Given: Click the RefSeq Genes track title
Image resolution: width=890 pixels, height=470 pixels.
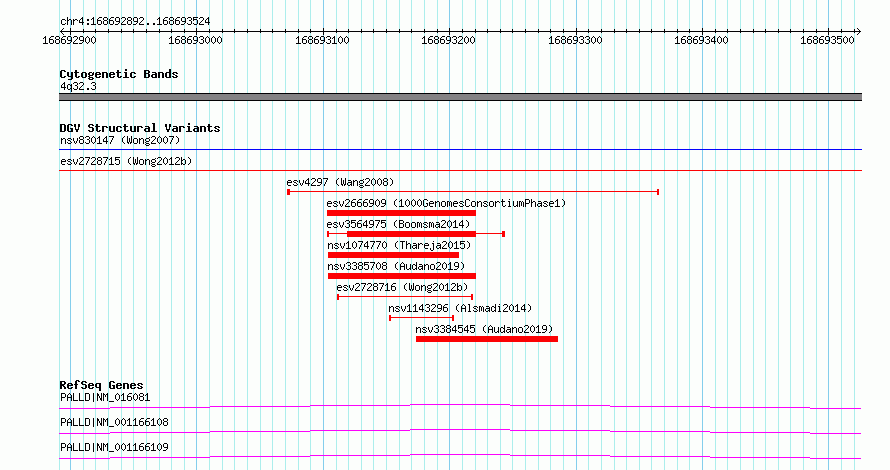Looking at the screenshot, I should [101, 385].
